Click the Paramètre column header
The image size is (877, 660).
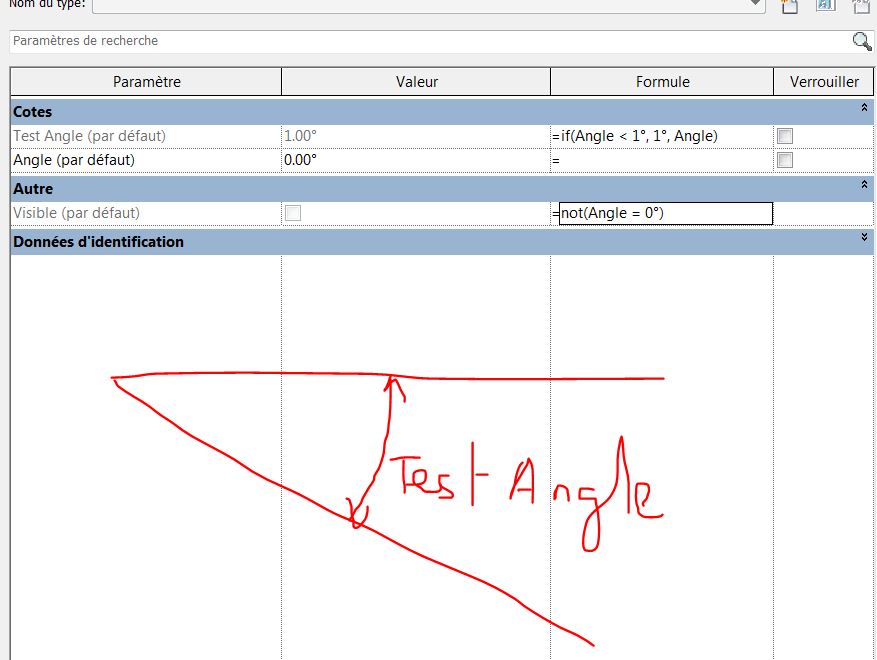coord(146,82)
